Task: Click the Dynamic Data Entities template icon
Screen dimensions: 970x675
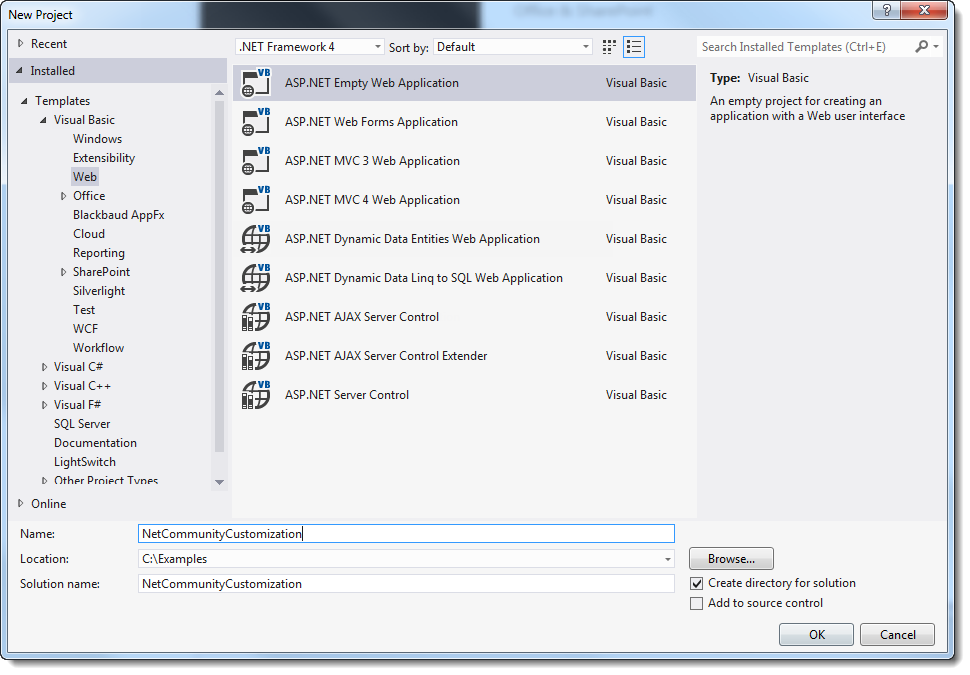Action: coord(255,239)
